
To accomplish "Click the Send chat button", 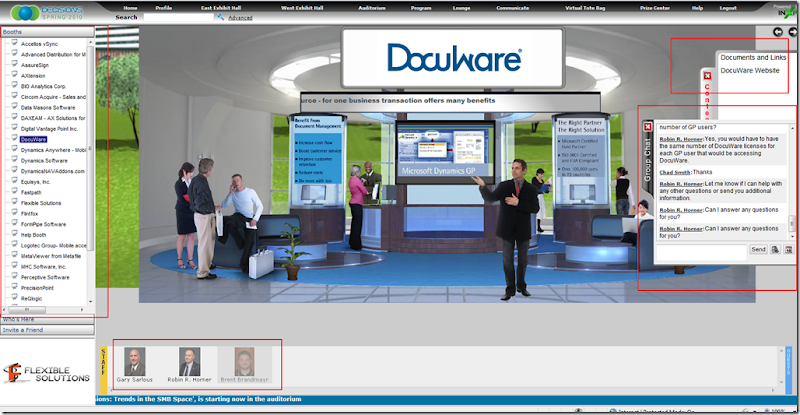I will [x=758, y=249].
